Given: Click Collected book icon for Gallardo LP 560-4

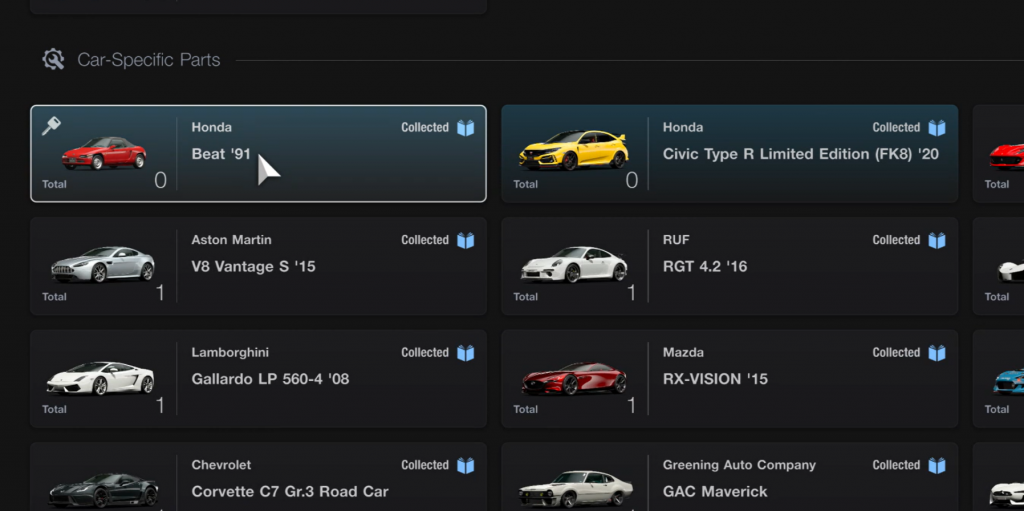Looking at the screenshot, I should (465, 353).
